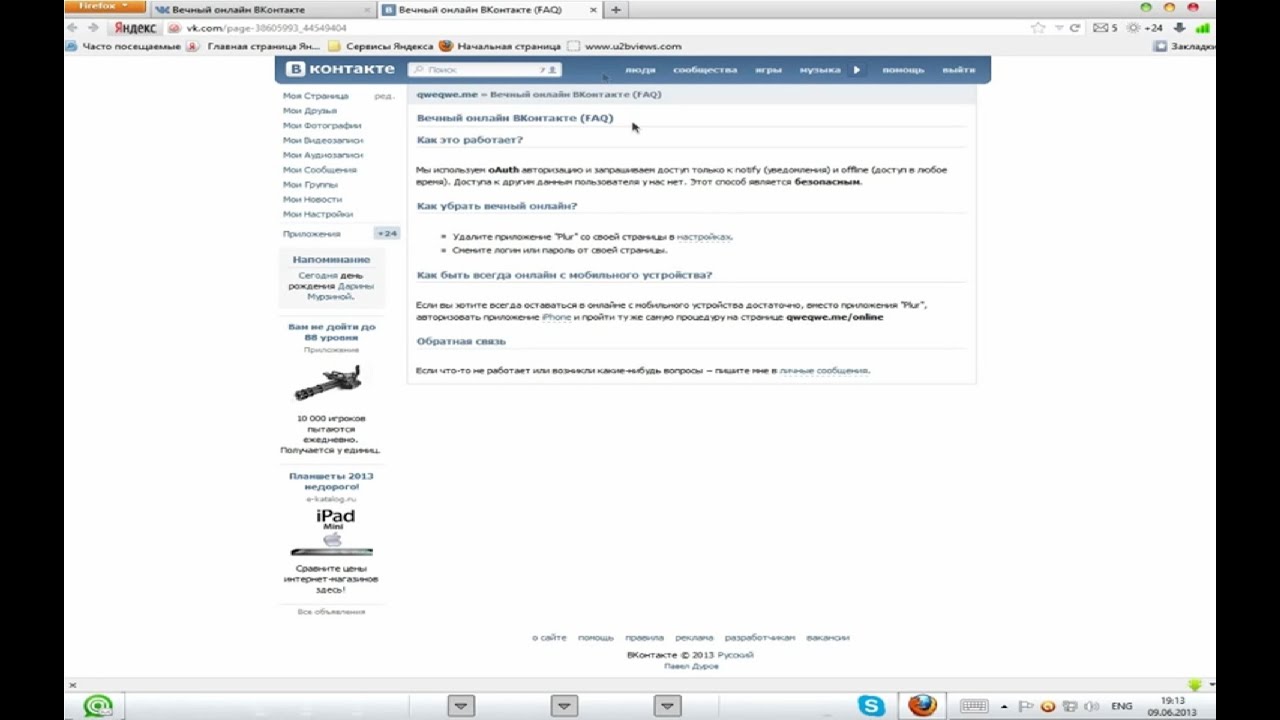
Task: Follow the личные сообщения link
Action: [824, 370]
